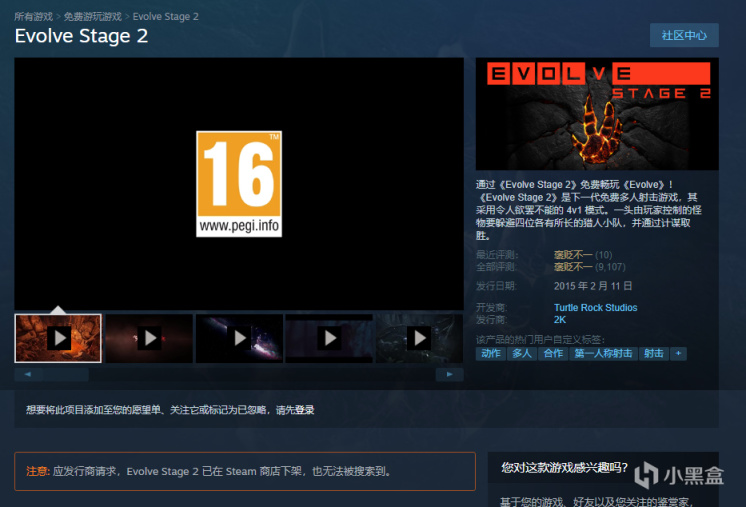Click the right arrow of thumbnail scroller
This screenshot has width=746, height=507.
449,374
